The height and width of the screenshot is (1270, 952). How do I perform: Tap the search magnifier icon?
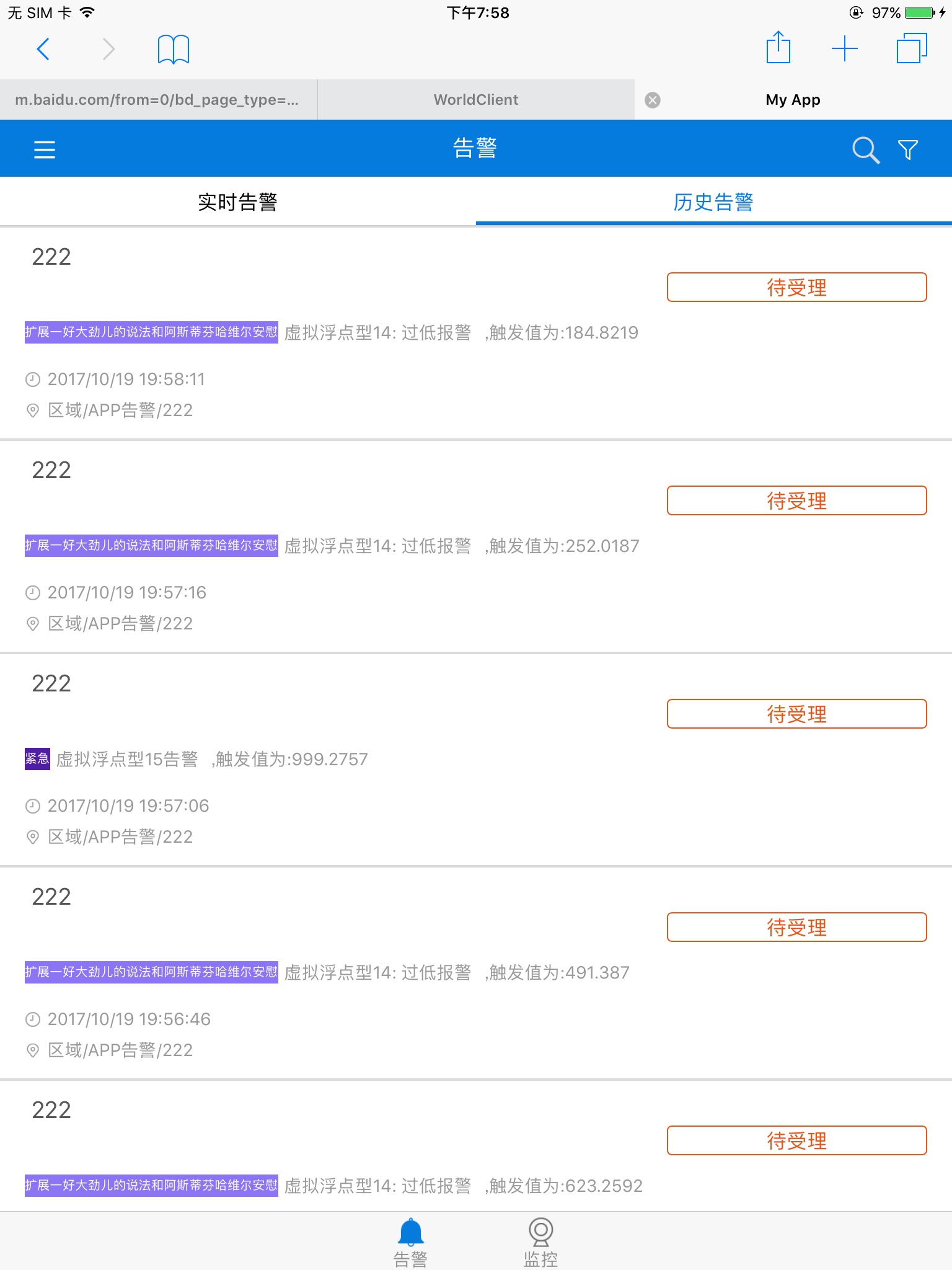click(866, 150)
